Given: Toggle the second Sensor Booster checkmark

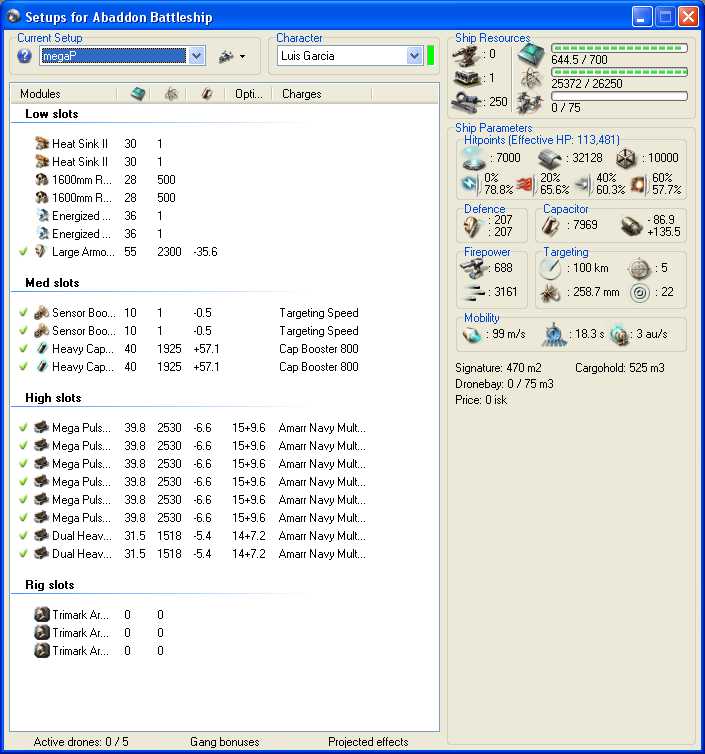Looking at the screenshot, I should point(23,331).
